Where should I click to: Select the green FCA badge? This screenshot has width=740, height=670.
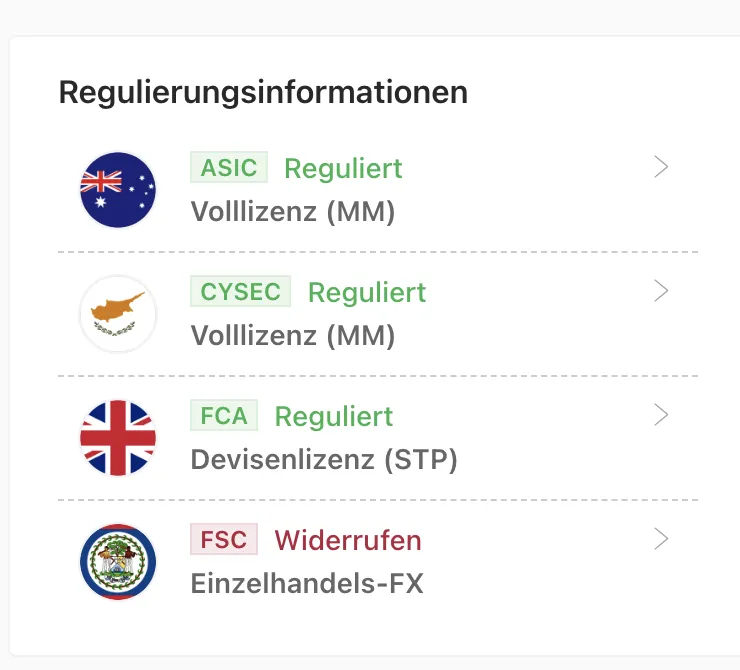[x=224, y=415]
